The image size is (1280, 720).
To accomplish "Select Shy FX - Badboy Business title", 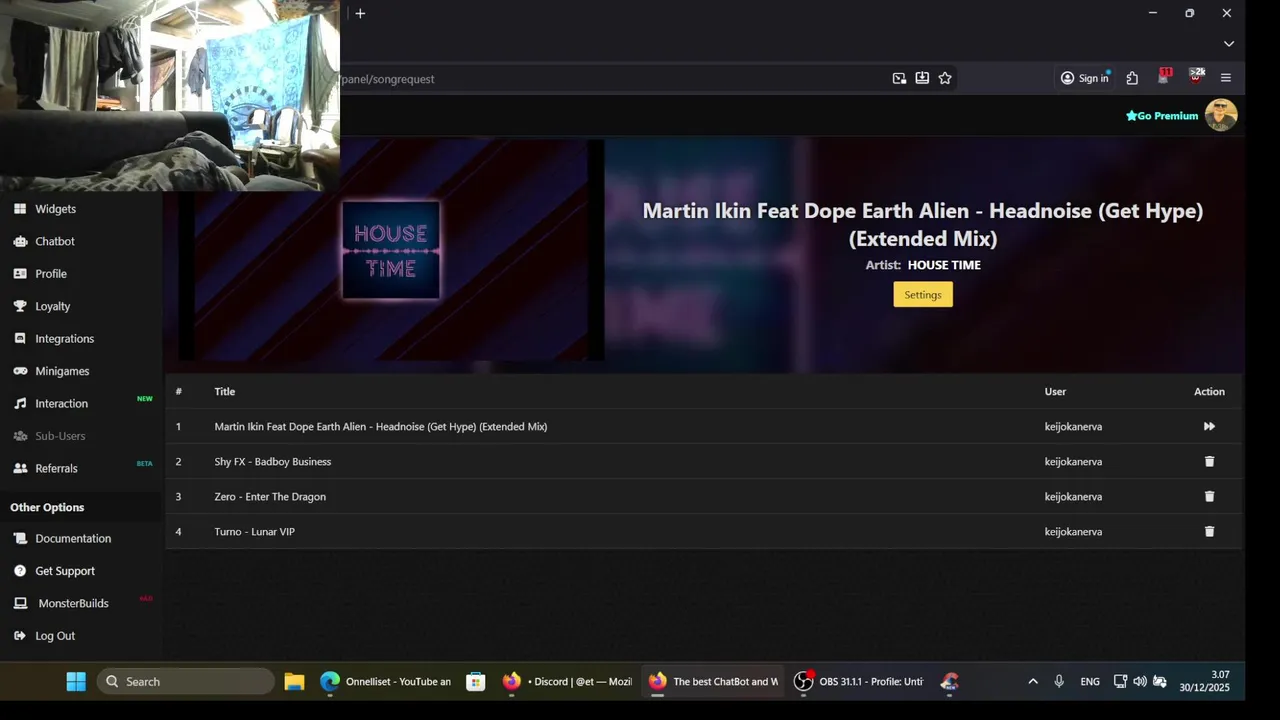I will coord(272,462).
